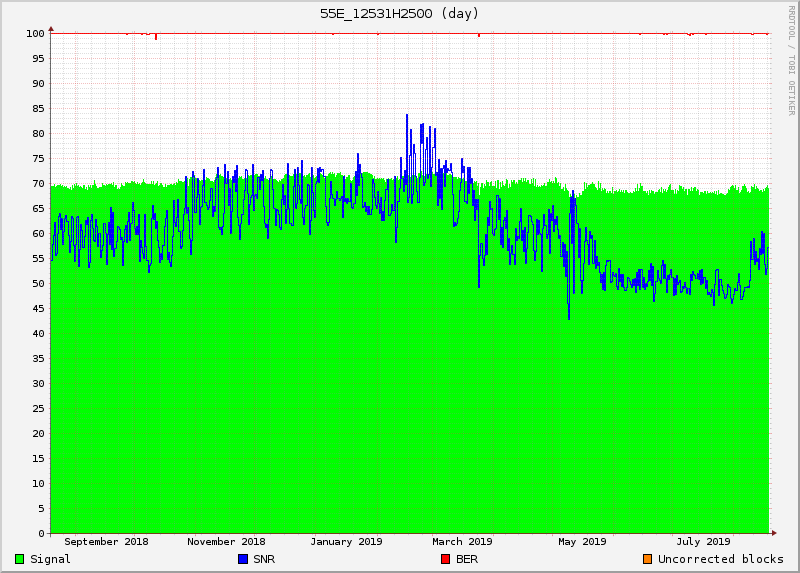Screen dimensions: 800x573
Task: Click the chart title 55E_12531H2500 (day)
Action: coord(399,14)
